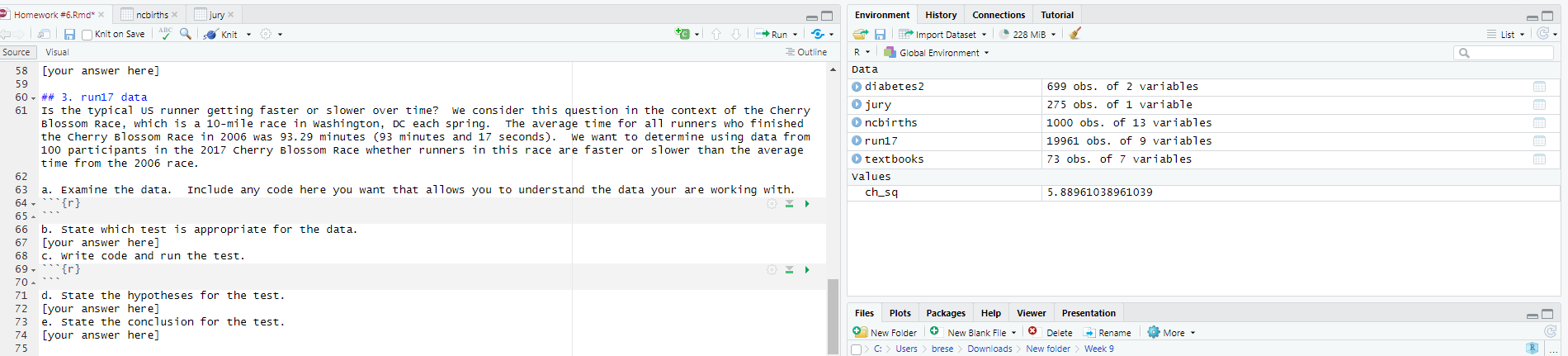Go to previous chunk up arrow
Image resolution: width=1568 pixels, height=356 pixels.
coord(716,34)
